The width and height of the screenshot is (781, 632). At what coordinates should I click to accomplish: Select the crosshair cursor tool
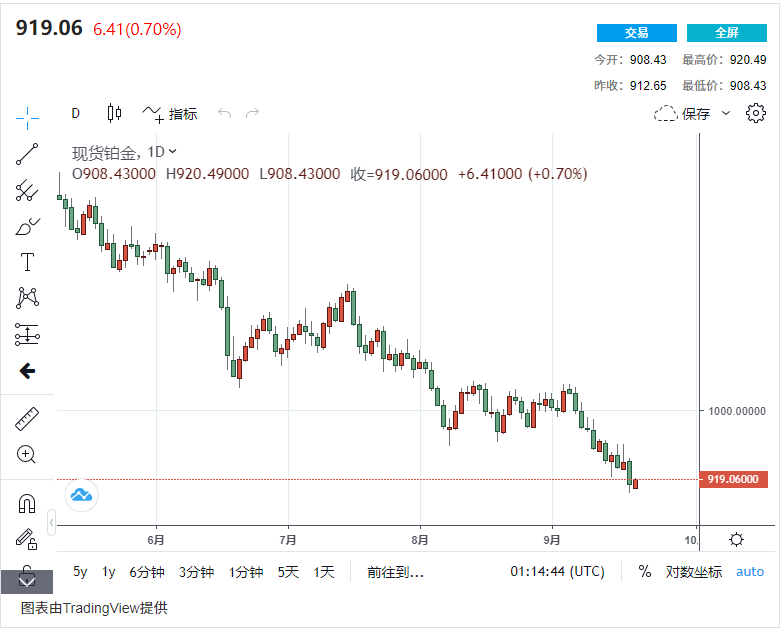click(27, 117)
